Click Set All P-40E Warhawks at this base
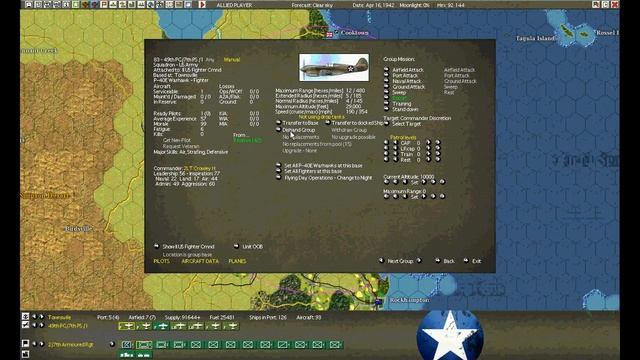This screenshot has width=640, height=360. pyautogui.click(x=278, y=165)
